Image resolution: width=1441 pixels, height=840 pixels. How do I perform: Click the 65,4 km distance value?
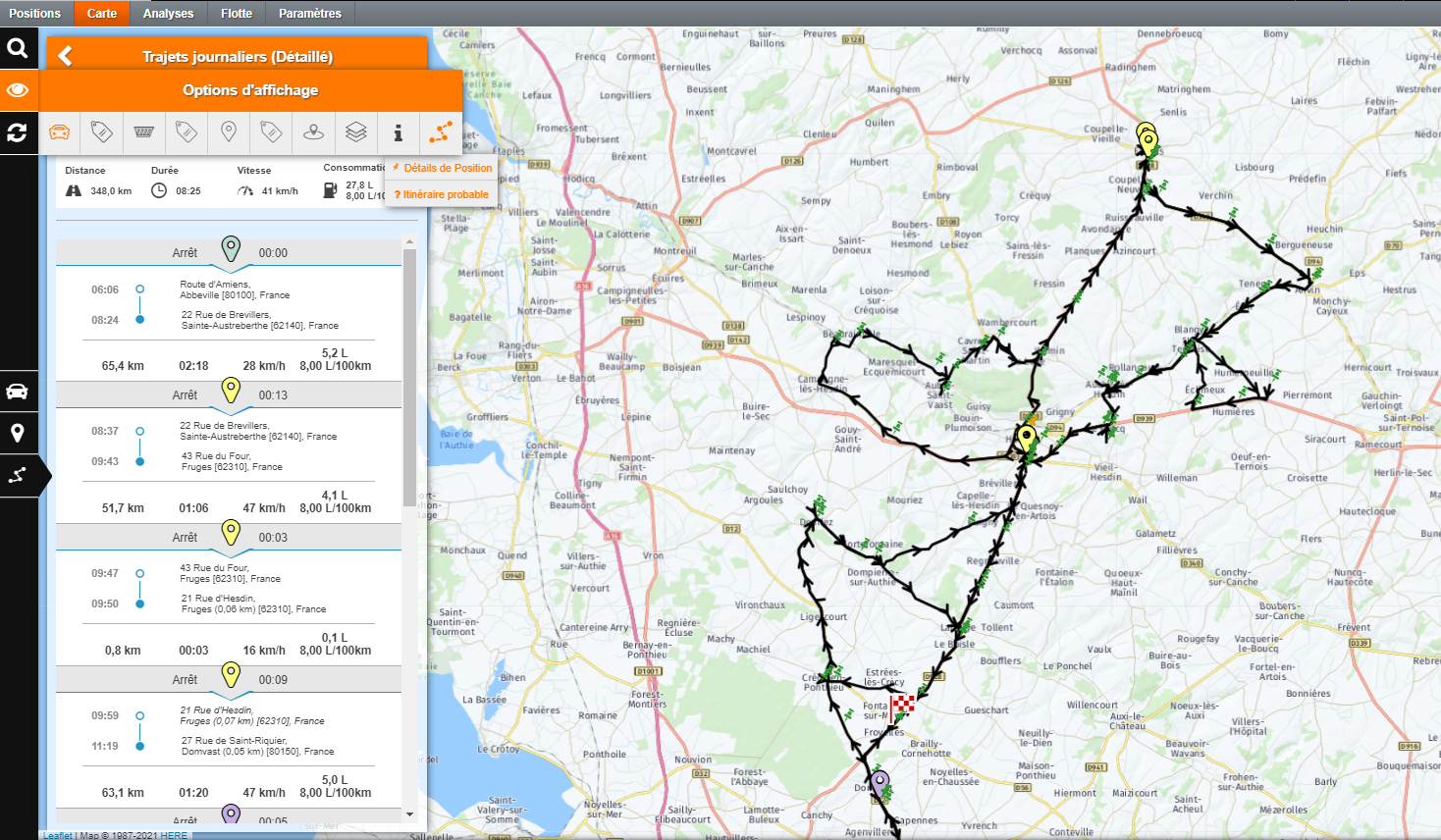123,366
